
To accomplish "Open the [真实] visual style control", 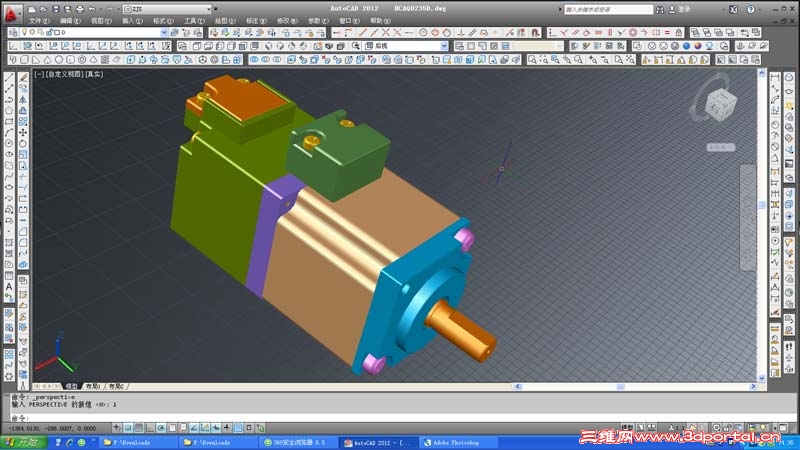I will pyautogui.click(x=94, y=74).
